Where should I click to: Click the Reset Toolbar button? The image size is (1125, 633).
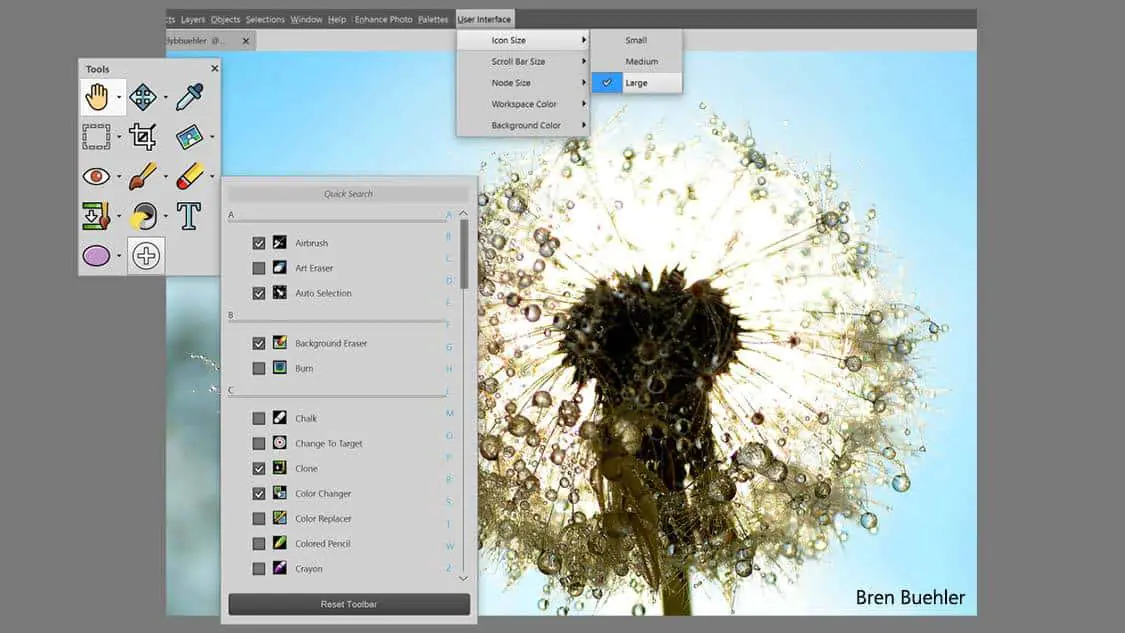click(x=348, y=604)
